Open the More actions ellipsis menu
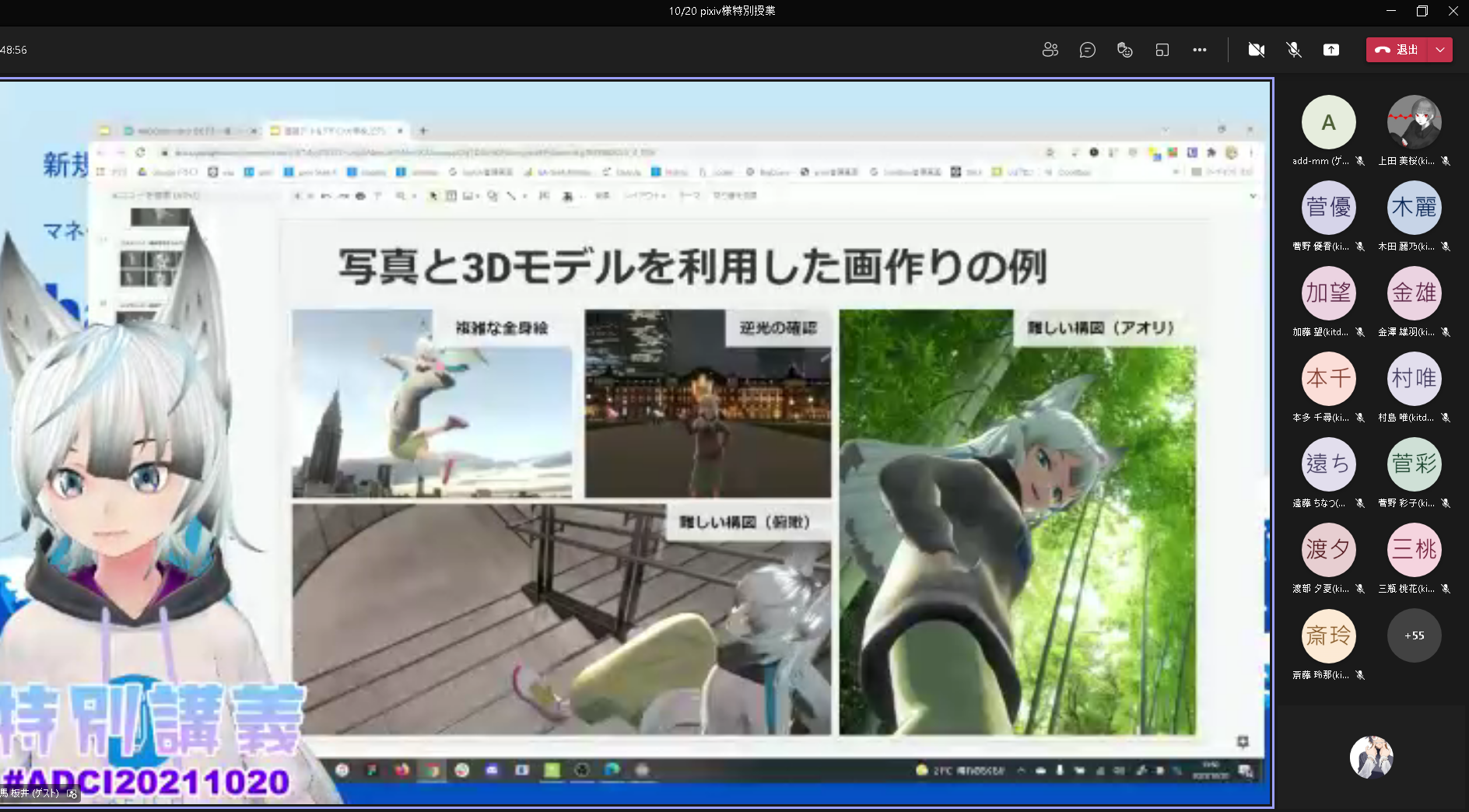Image resolution: width=1469 pixels, height=812 pixels. (x=1199, y=50)
